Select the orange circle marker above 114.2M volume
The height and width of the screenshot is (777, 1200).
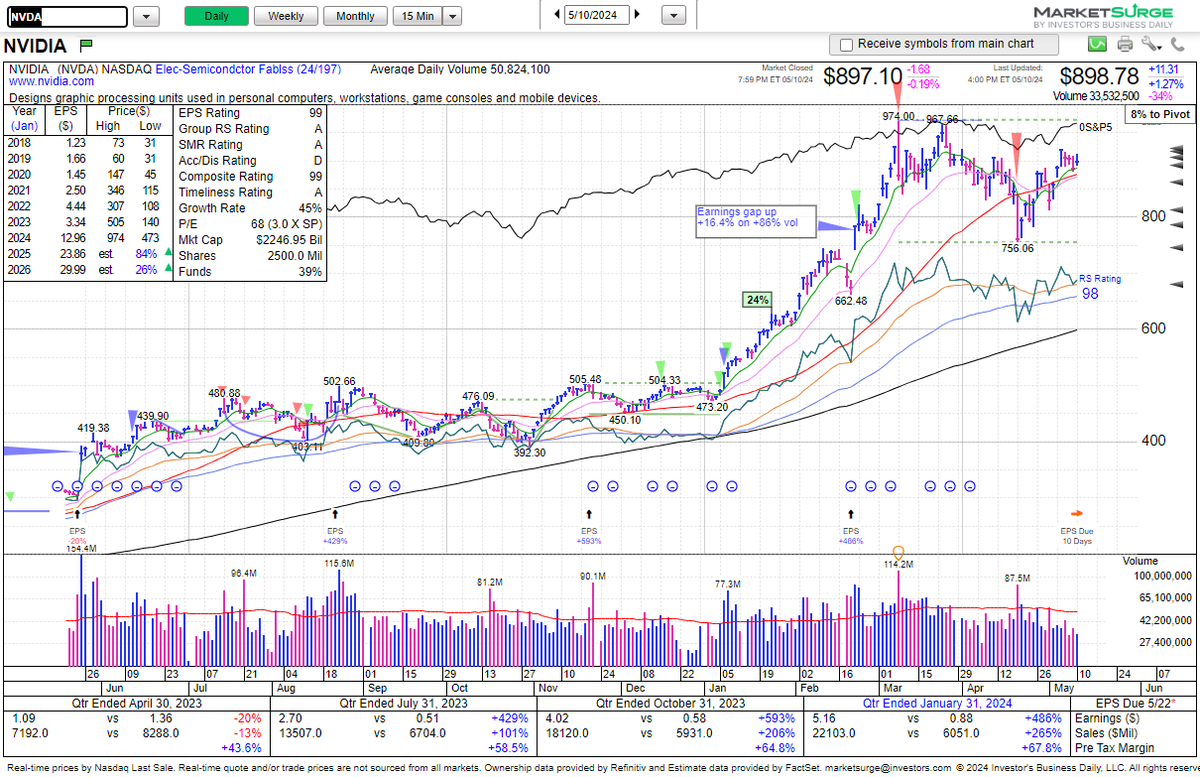(x=898, y=552)
